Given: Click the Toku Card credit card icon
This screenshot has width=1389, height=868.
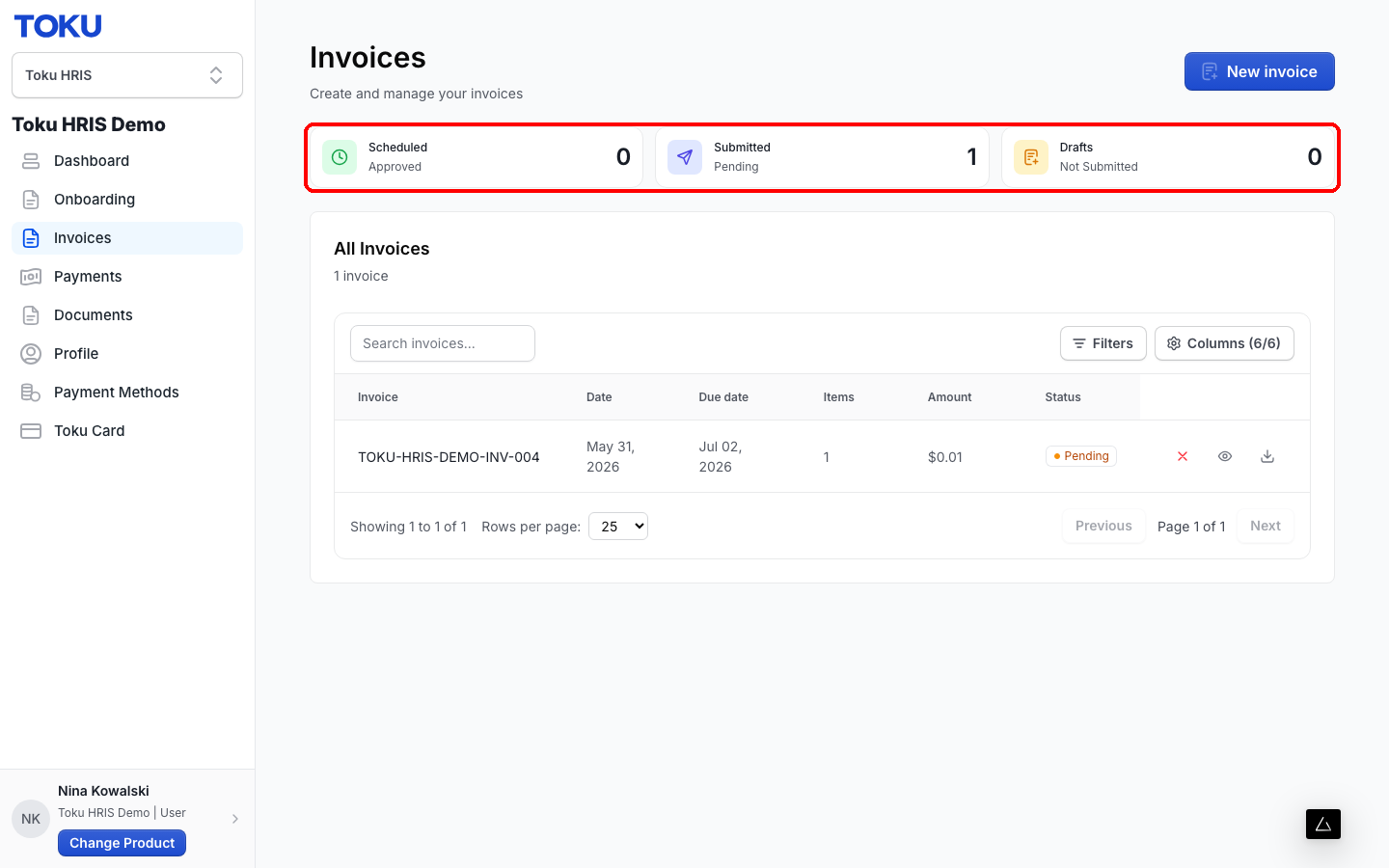Looking at the screenshot, I should click(31, 431).
